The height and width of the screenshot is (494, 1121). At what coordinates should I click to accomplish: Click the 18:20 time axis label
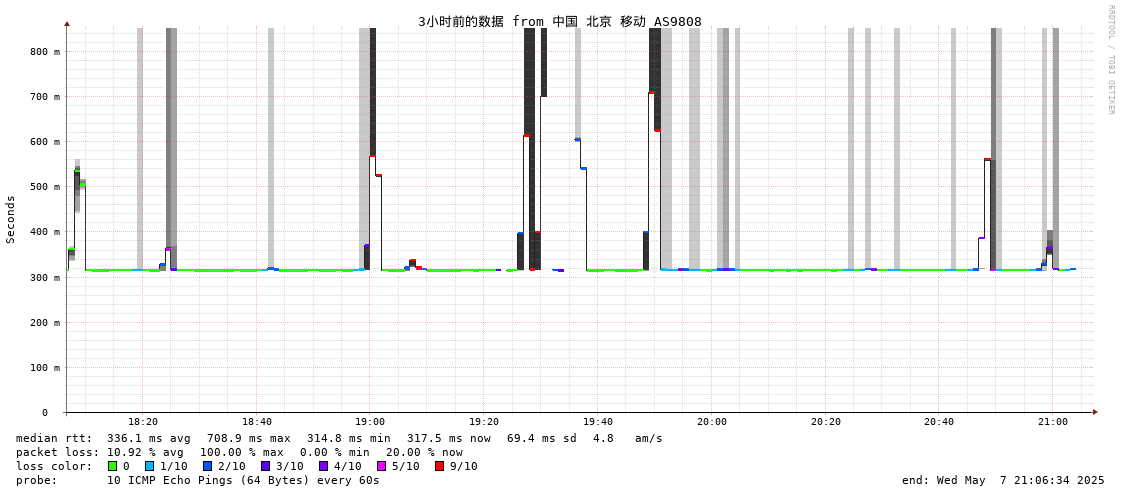coord(143,422)
